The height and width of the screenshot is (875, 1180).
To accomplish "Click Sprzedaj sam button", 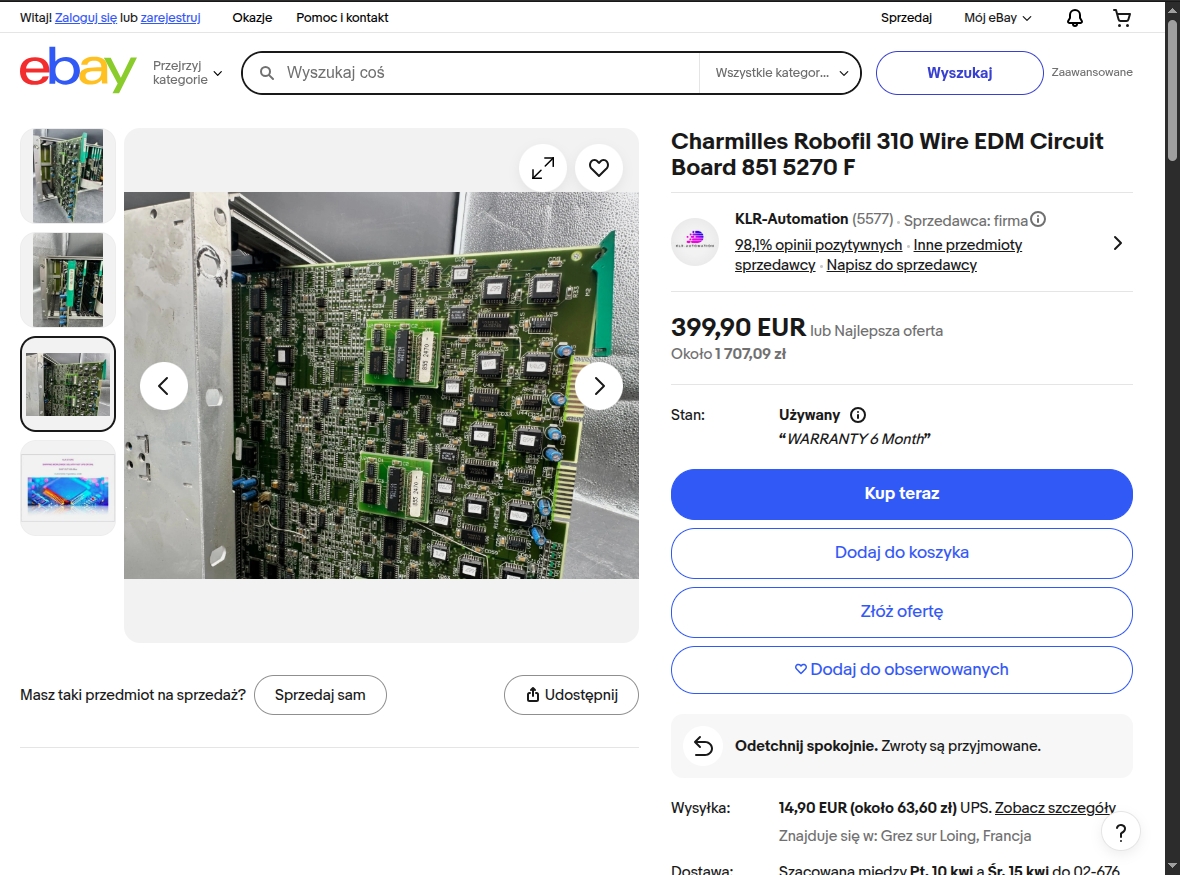I will (x=321, y=695).
